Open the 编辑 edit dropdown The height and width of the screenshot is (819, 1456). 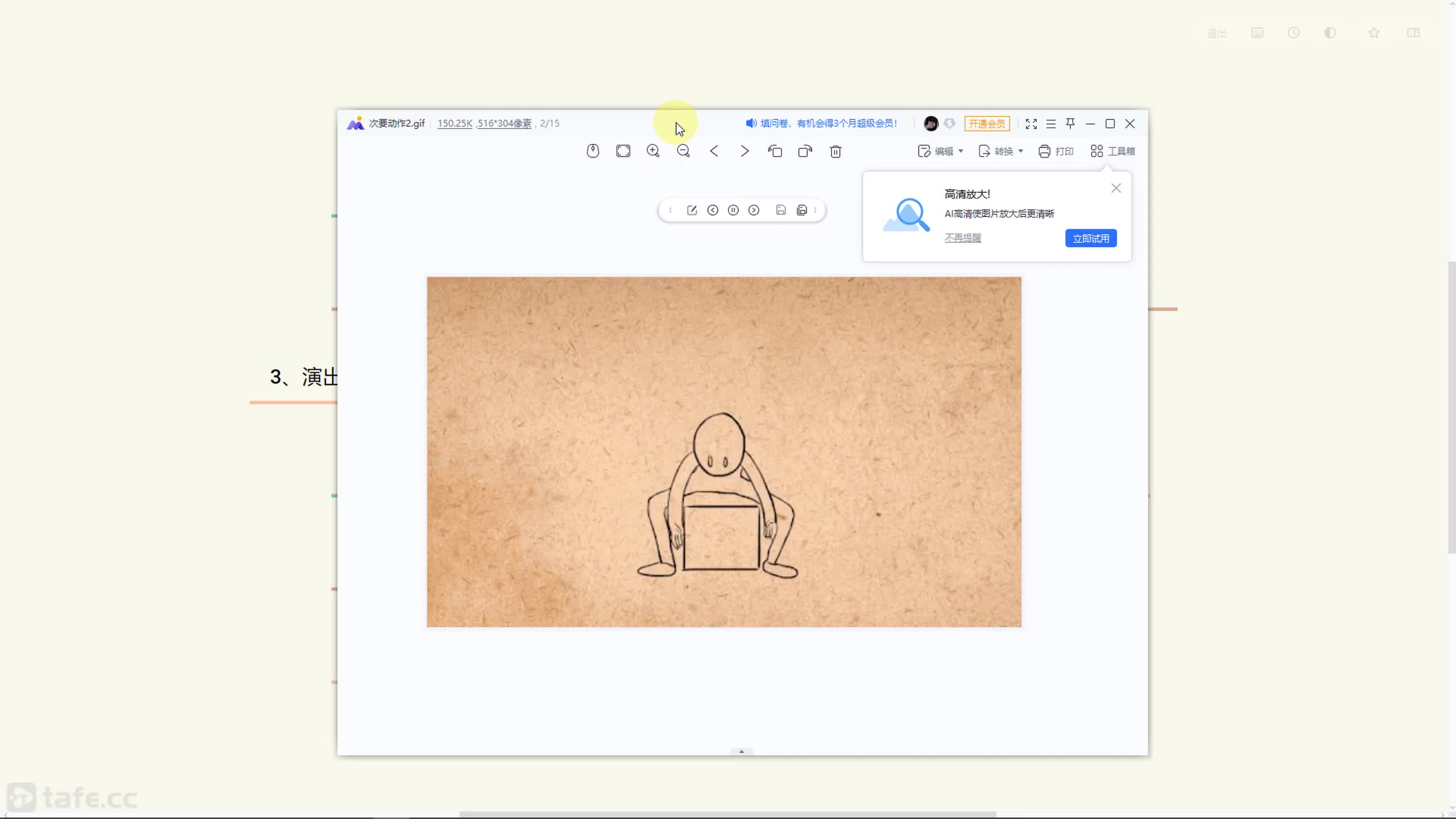coord(941,151)
